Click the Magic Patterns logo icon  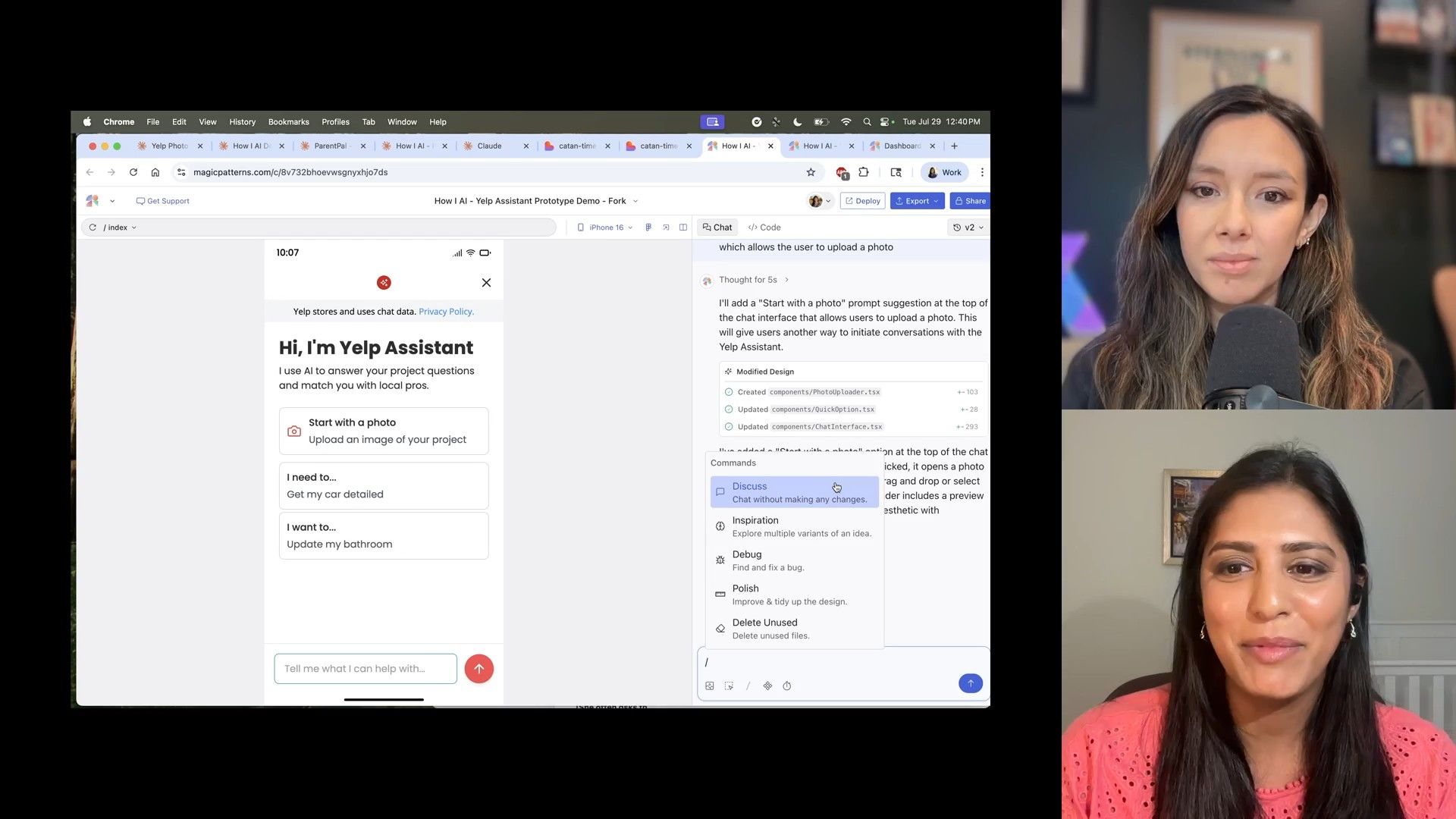coord(93,201)
